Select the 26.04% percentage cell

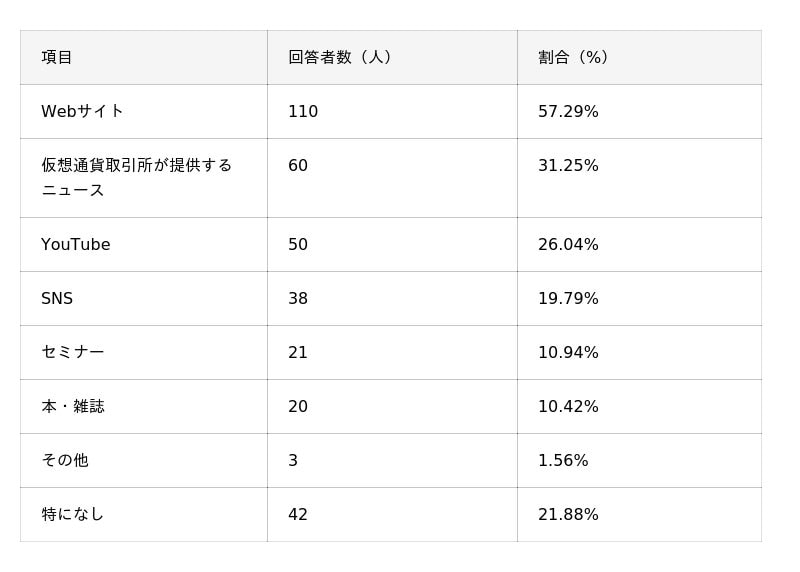click(568, 245)
